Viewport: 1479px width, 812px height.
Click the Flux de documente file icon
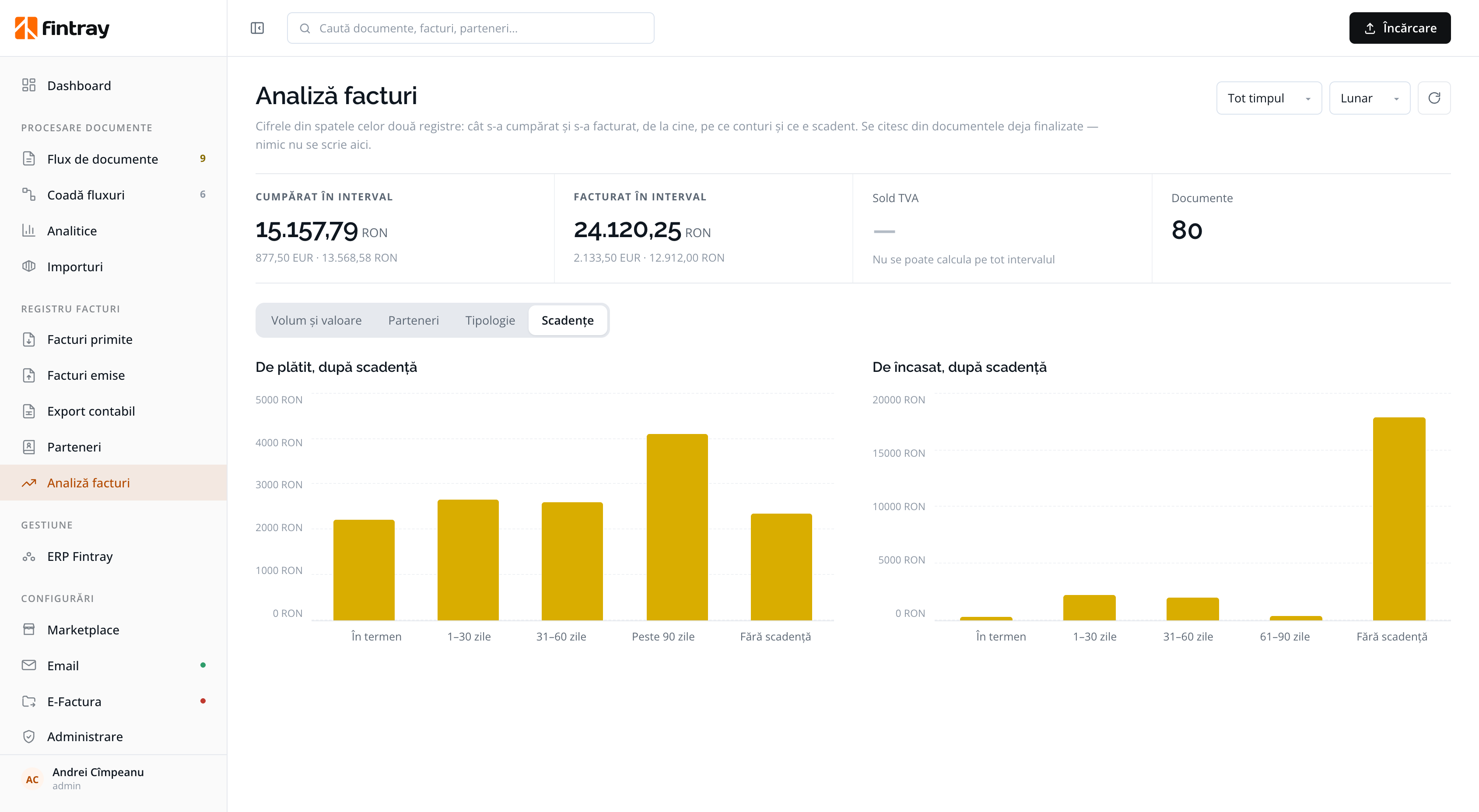29,159
